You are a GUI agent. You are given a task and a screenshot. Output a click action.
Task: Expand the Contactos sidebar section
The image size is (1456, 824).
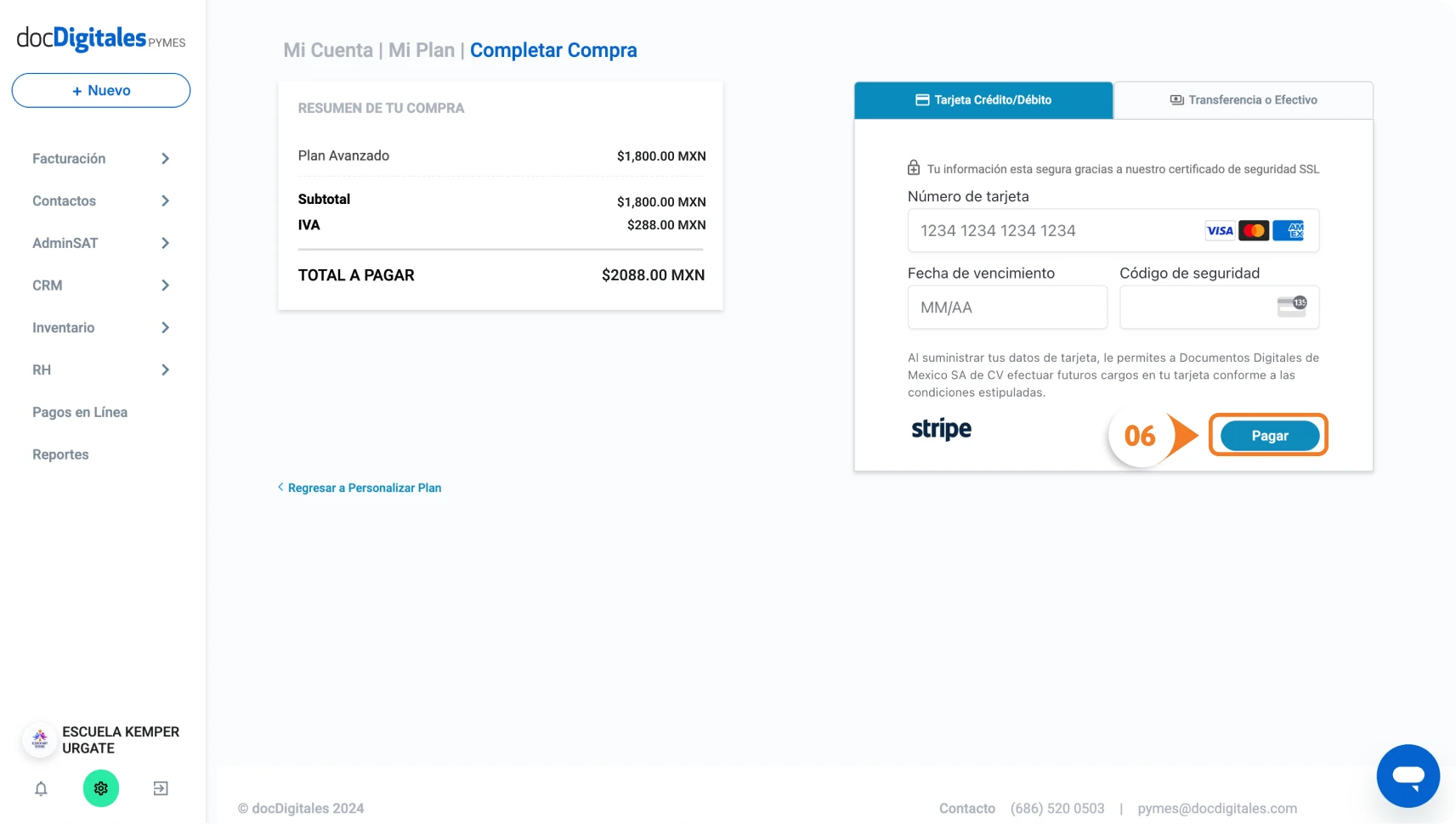pos(165,201)
